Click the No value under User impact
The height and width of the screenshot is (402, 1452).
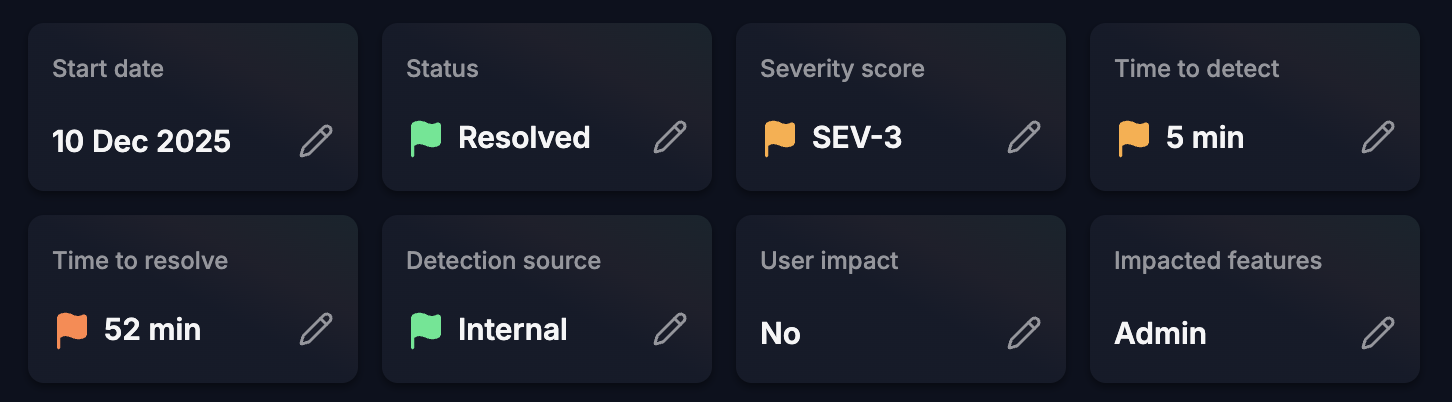780,333
